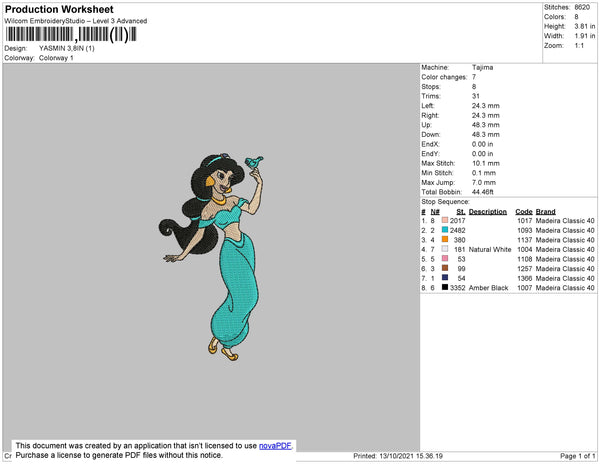This screenshot has height=464, width=600.
Task: Select the 'Code' column header
Action: pyautogui.click(x=524, y=212)
